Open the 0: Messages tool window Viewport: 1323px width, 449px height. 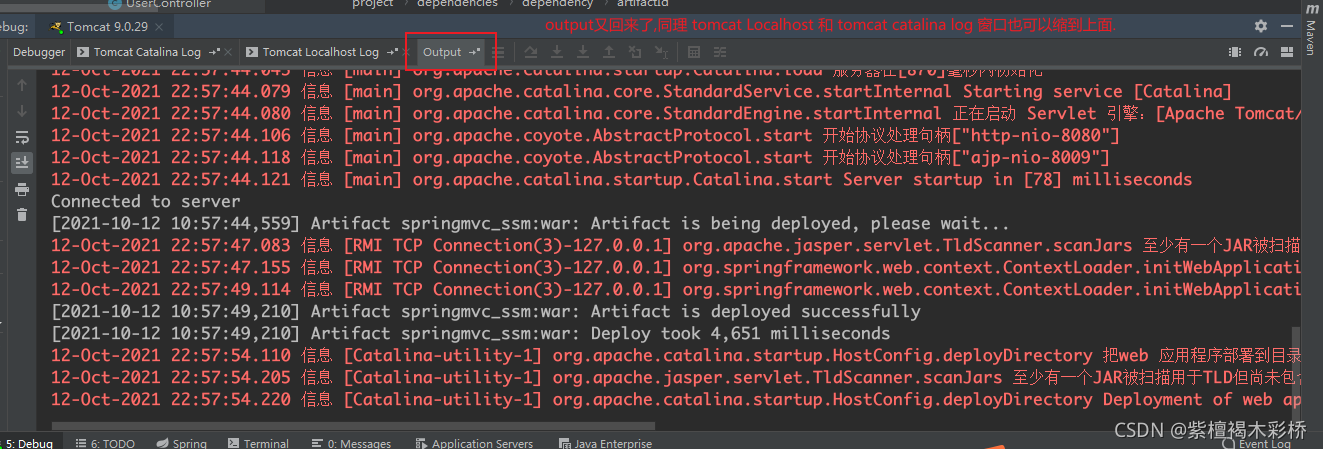click(350, 443)
